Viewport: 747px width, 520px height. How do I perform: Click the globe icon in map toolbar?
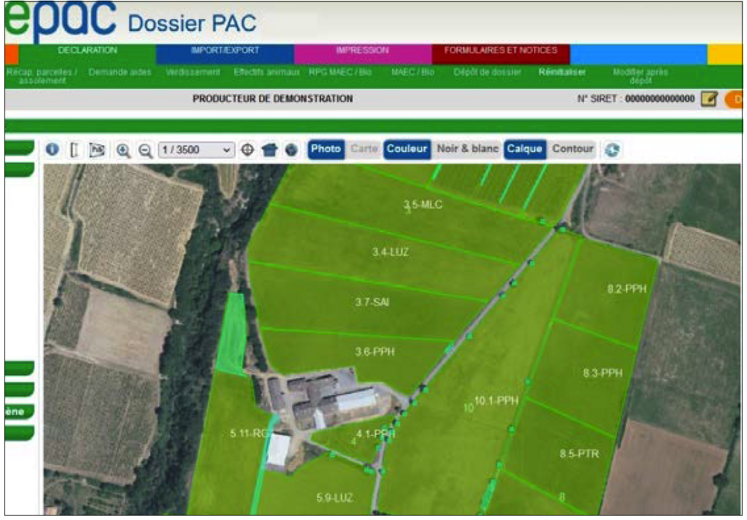point(290,150)
